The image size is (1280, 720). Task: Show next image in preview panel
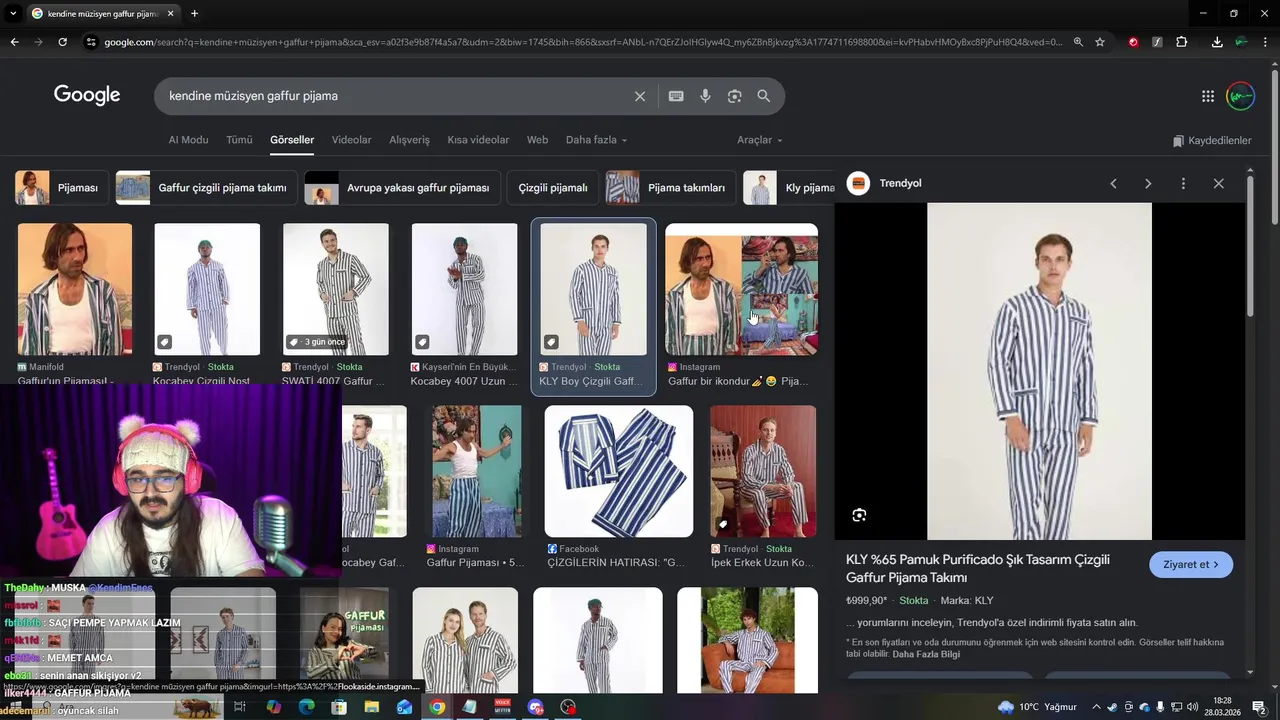point(1148,183)
